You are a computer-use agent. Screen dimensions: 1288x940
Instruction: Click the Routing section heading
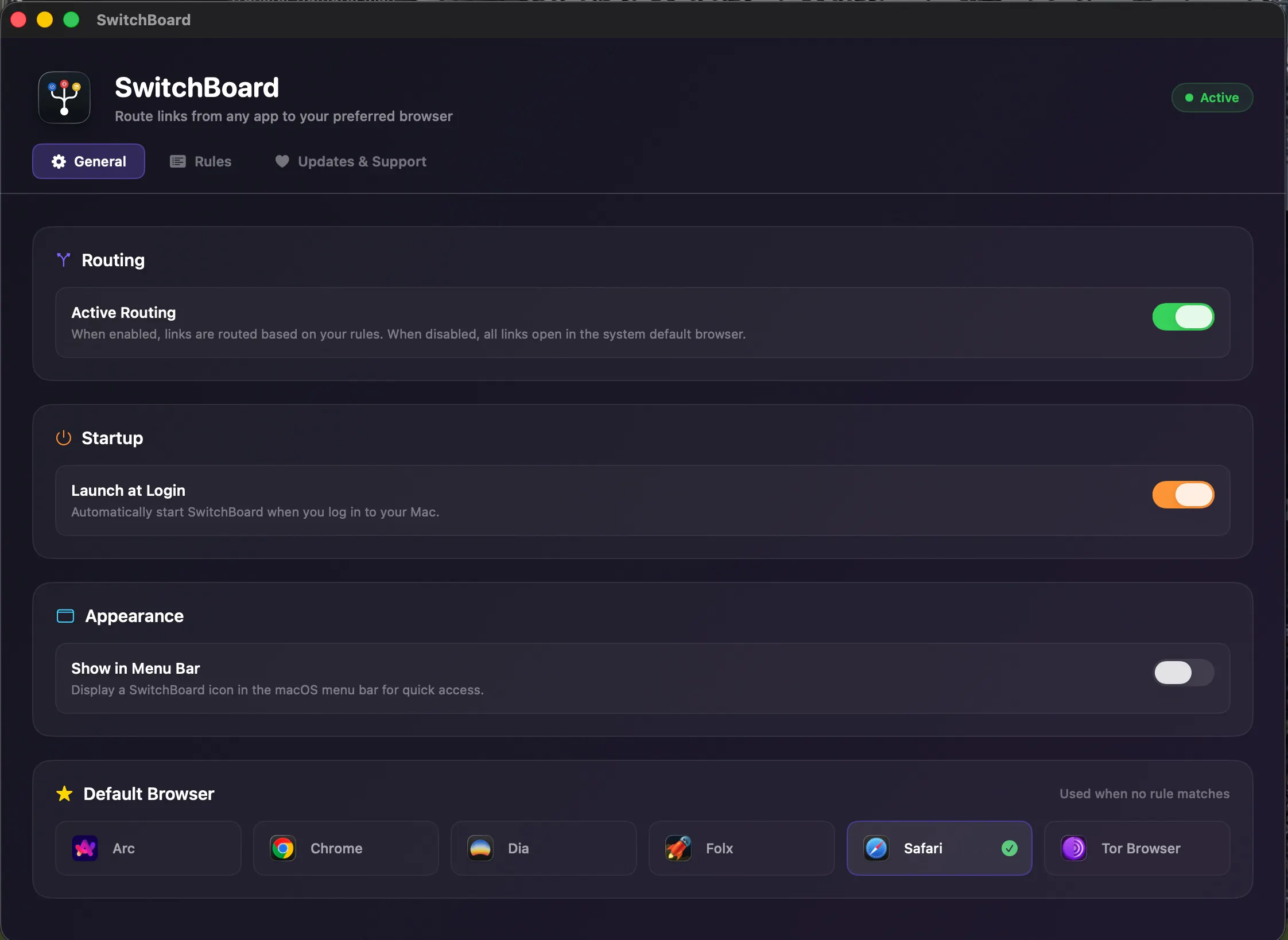coord(113,260)
